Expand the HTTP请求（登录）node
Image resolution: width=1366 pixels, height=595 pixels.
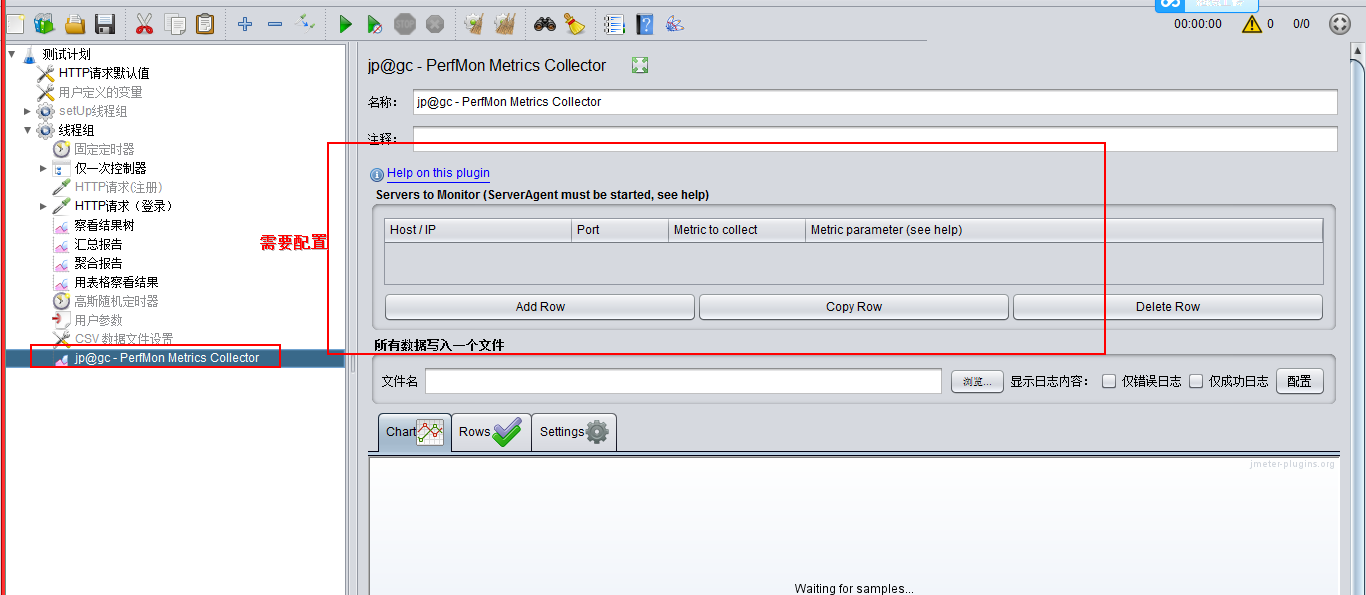coord(43,206)
